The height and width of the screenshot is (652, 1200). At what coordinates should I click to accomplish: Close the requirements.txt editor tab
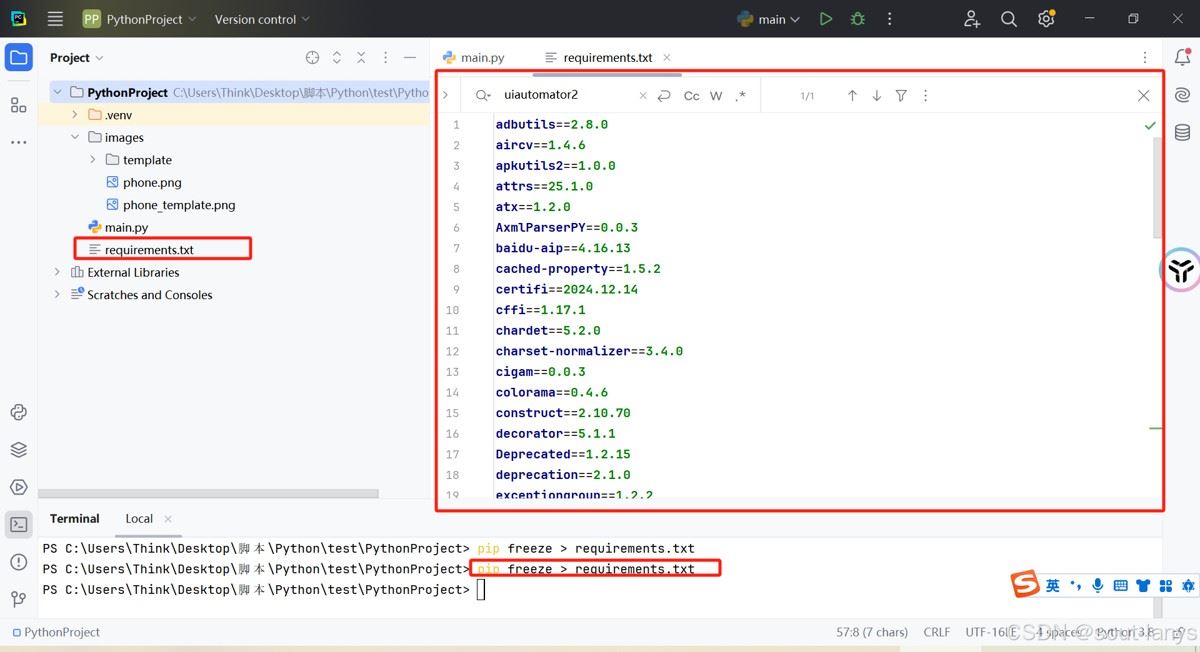coord(667,58)
